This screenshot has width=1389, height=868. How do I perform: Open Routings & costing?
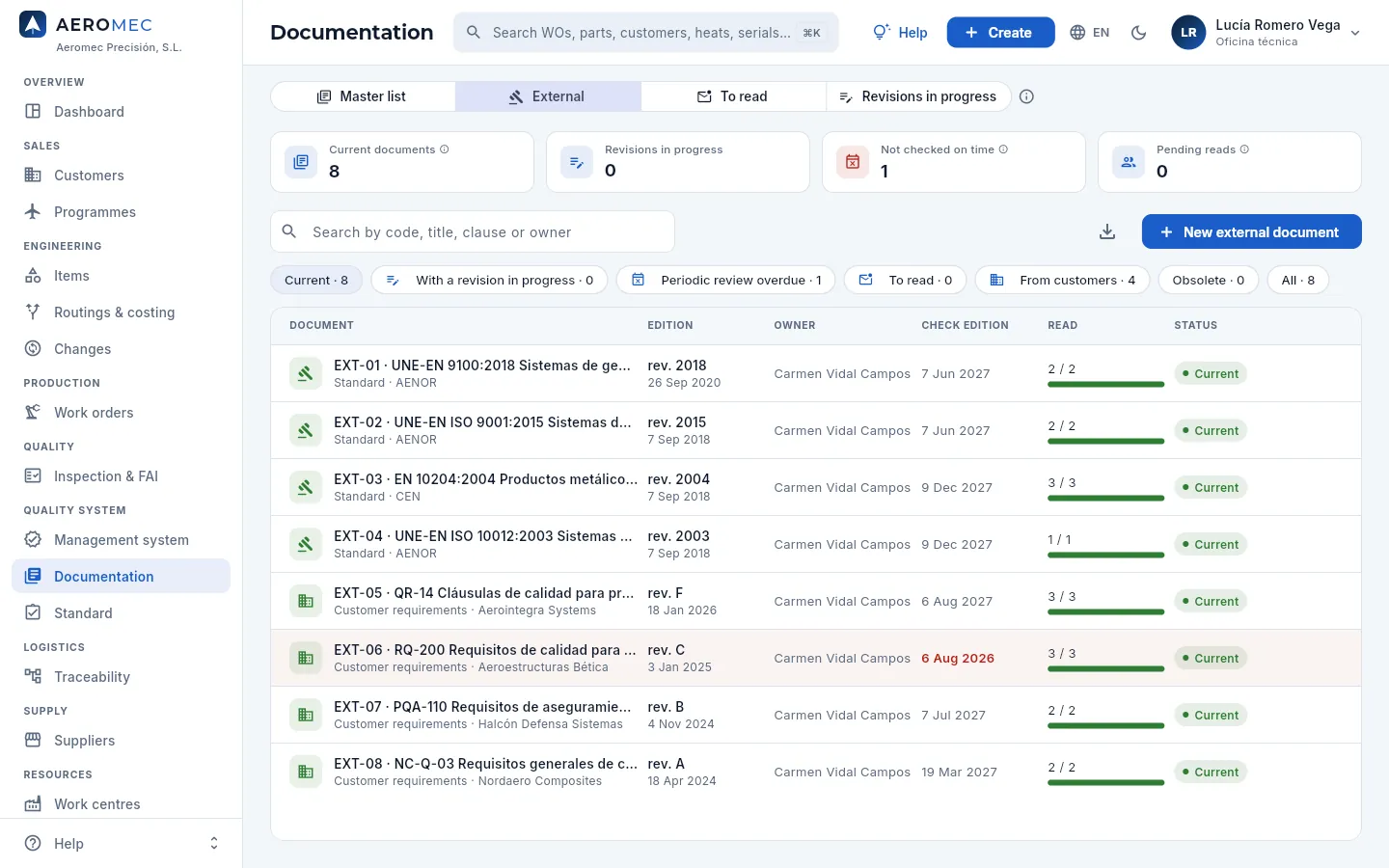coord(122,312)
